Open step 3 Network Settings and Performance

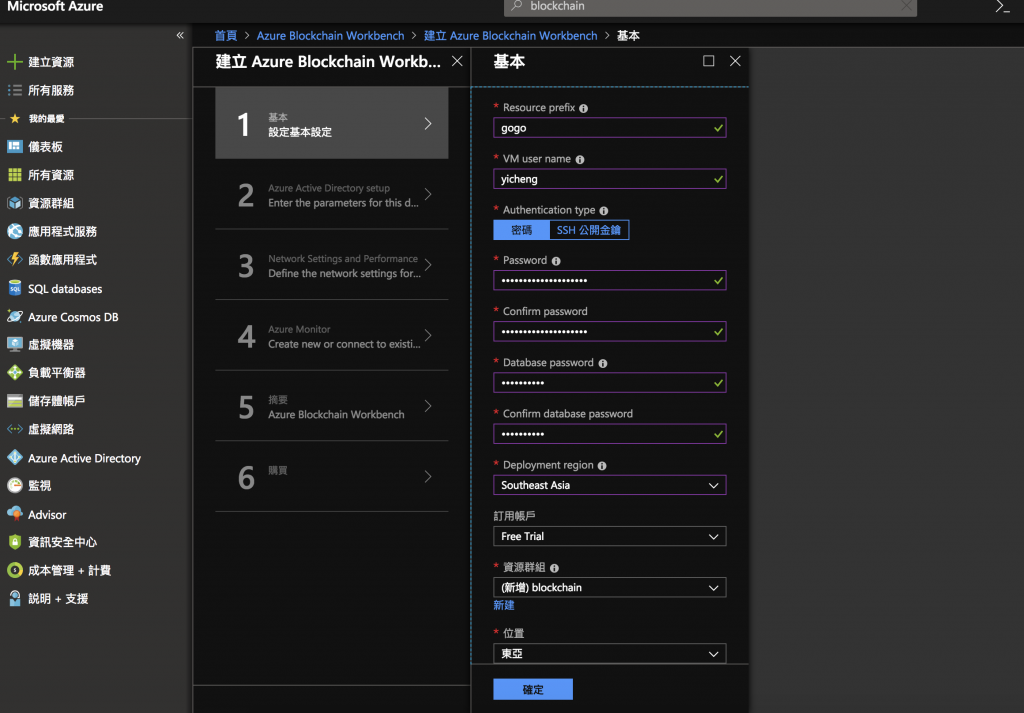[x=332, y=265]
